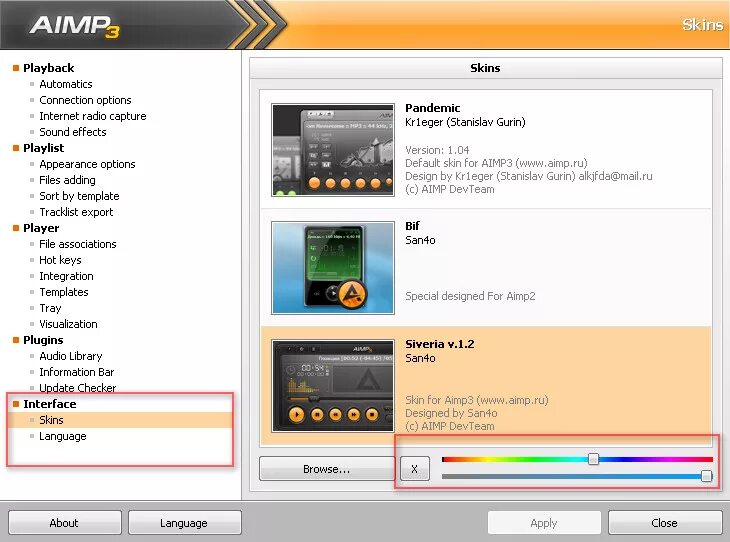Open the Playback settings section

point(48,68)
